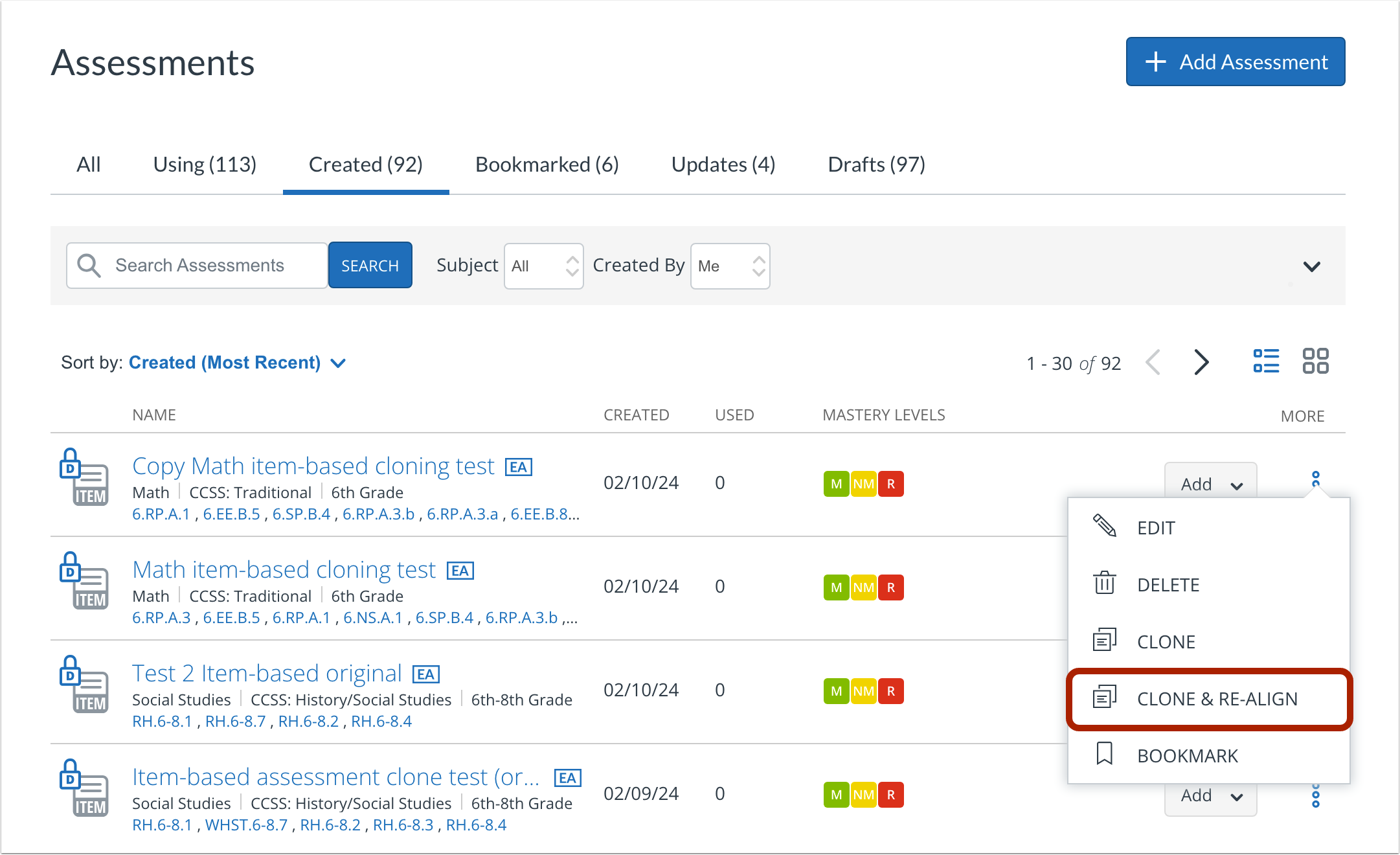Viewport: 1400px width, 855px height.
Task: Choose Delete from the options menu
Action: pos(1168,585)
